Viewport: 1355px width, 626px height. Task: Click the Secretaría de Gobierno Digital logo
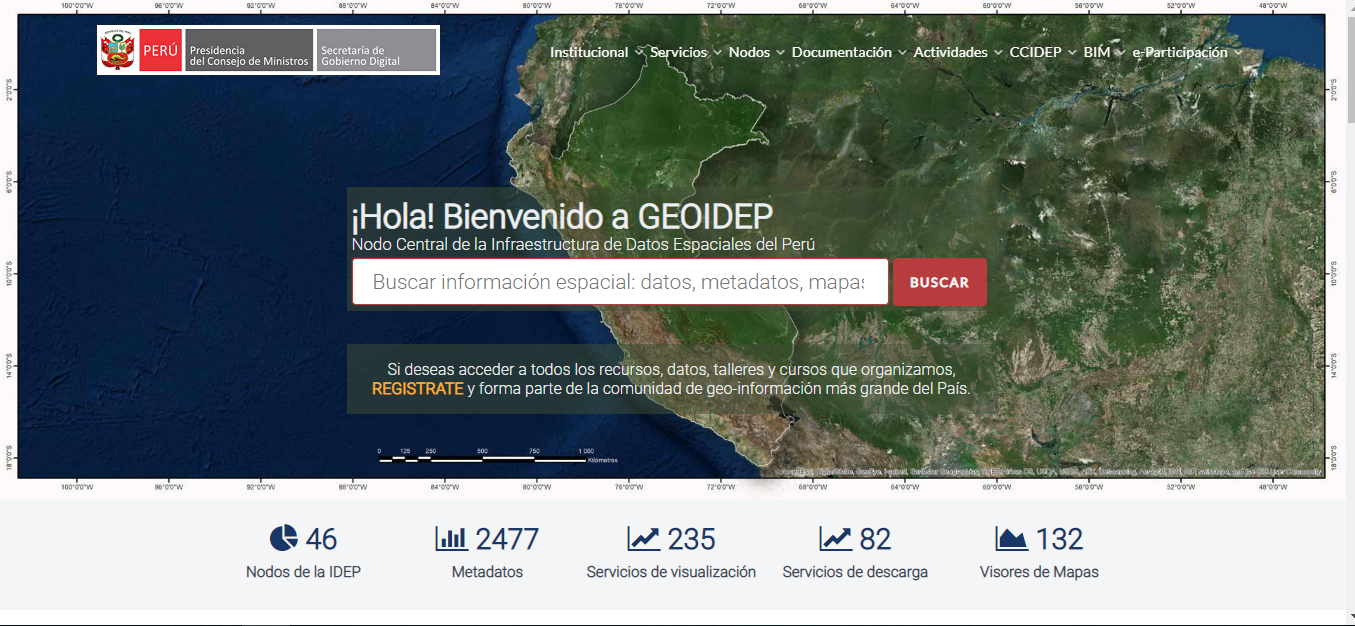click(x=377, y=50)
